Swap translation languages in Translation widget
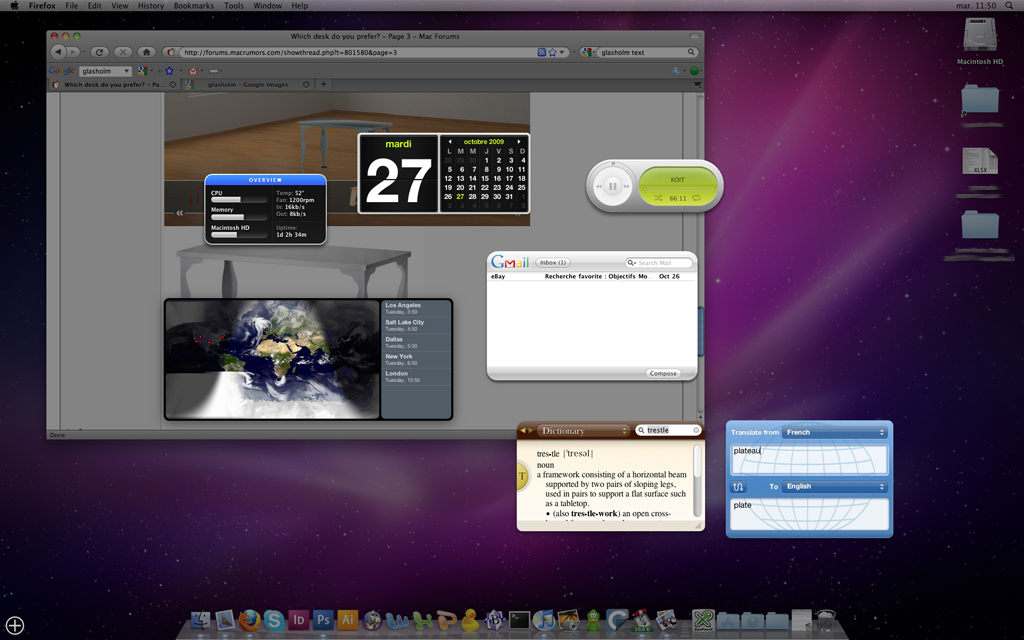Screen dimensions: 1024x640 coord(738,487)
